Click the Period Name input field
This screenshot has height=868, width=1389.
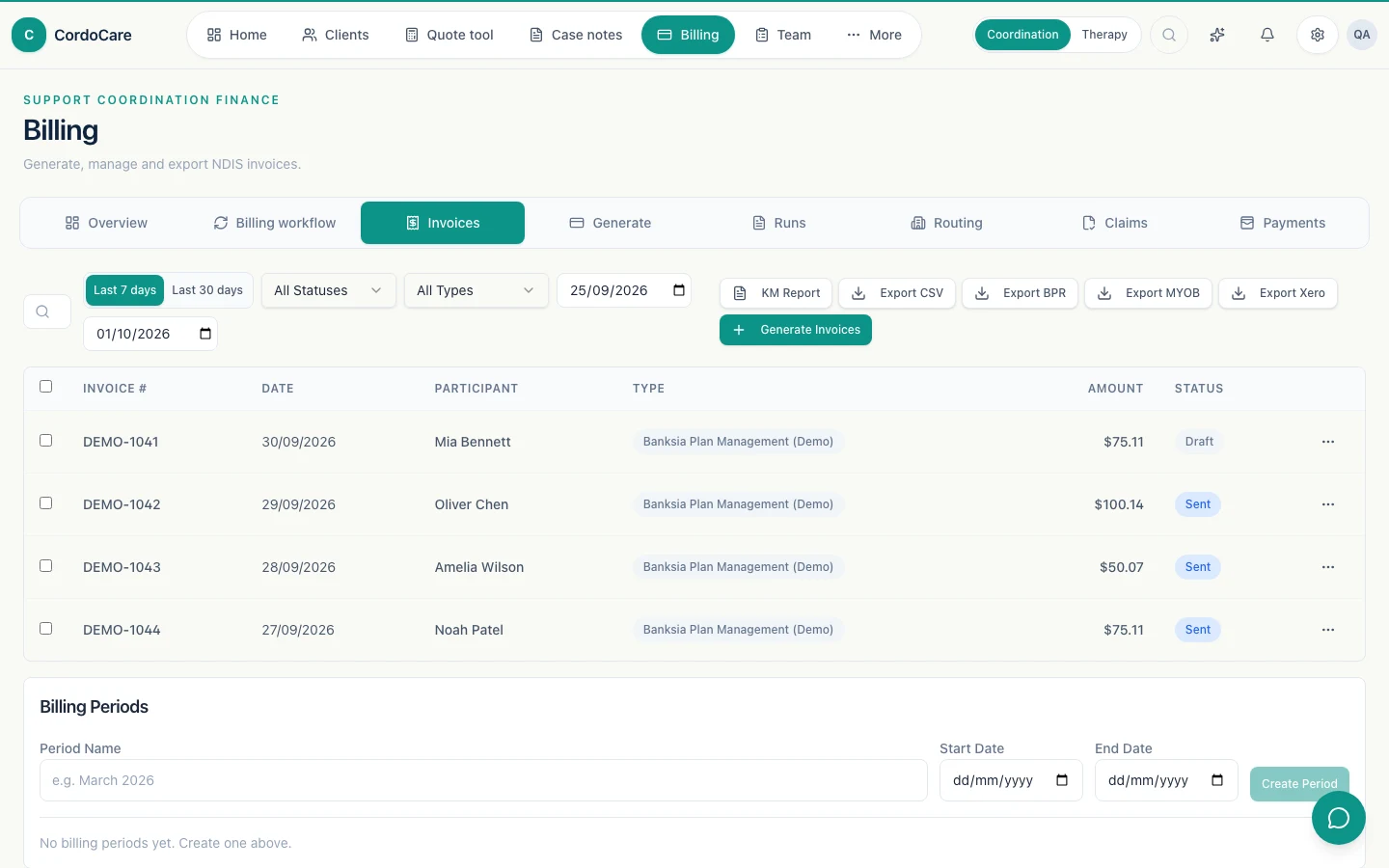point(483,780)
